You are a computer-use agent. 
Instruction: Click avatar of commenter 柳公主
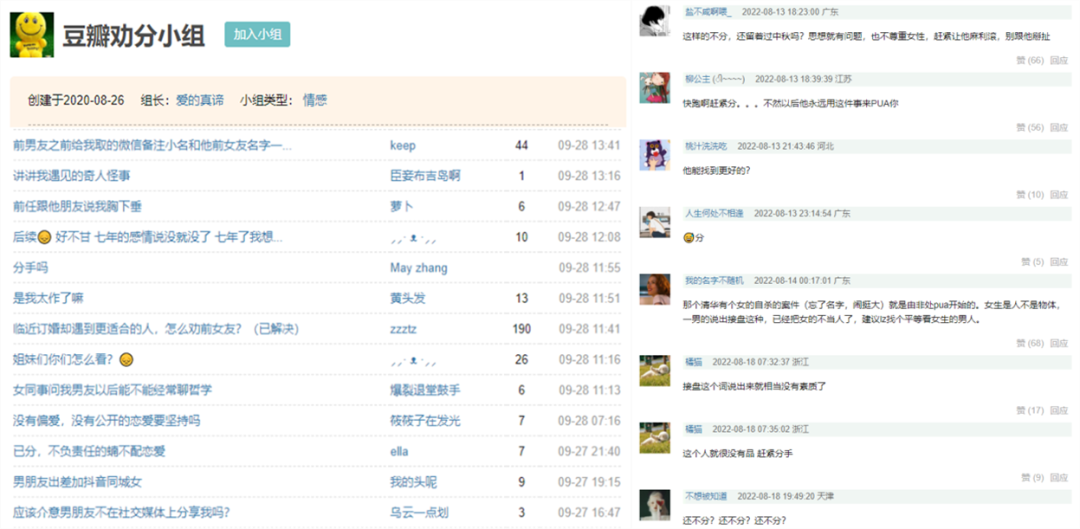click(654, 87)
